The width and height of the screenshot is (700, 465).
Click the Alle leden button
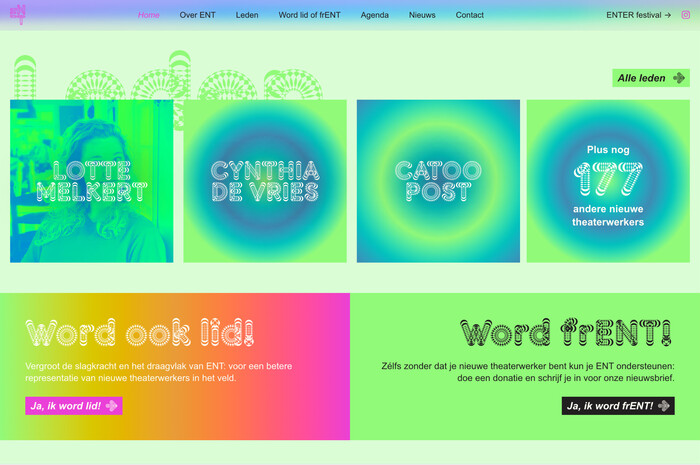click(x=651, y=78)
